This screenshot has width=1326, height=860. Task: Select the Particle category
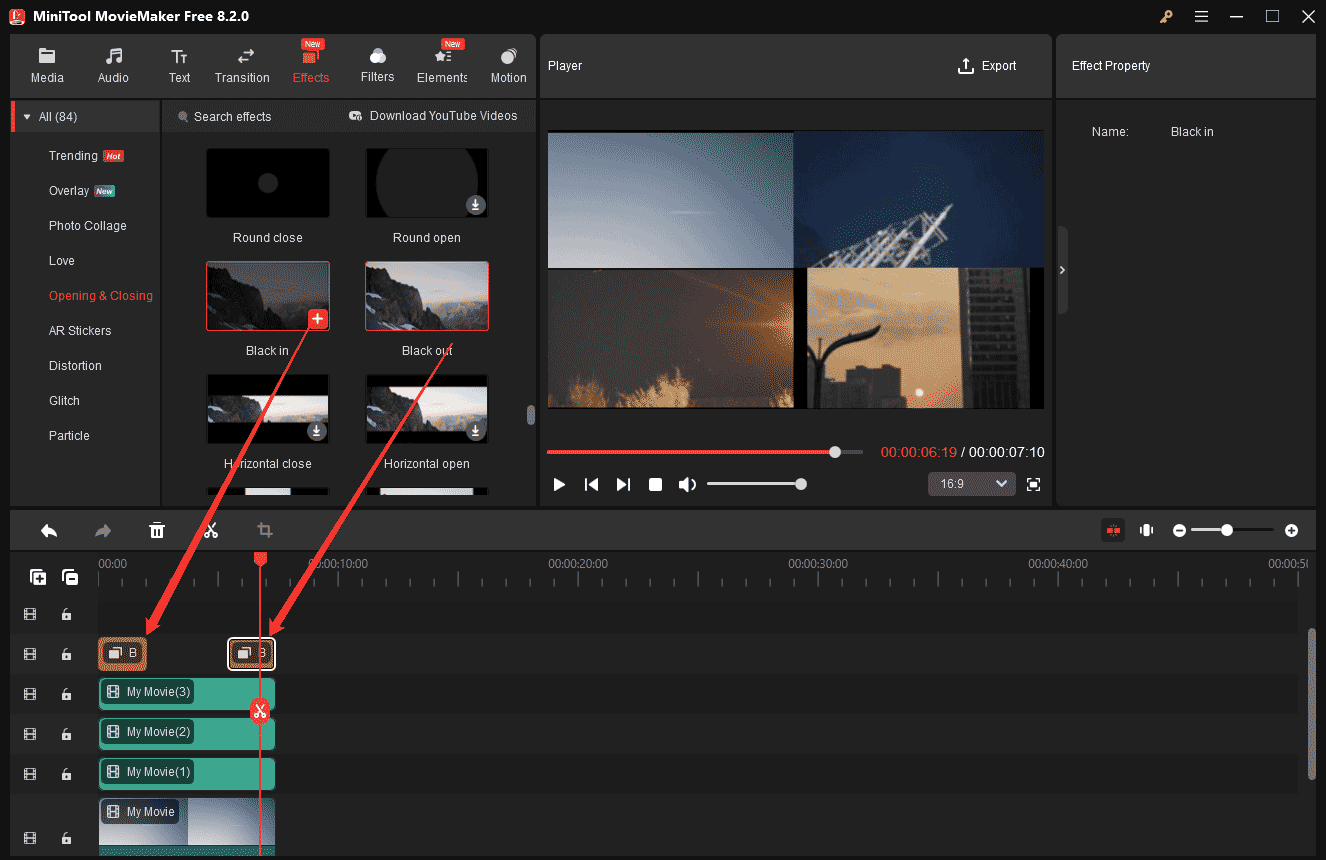(69, 436)
